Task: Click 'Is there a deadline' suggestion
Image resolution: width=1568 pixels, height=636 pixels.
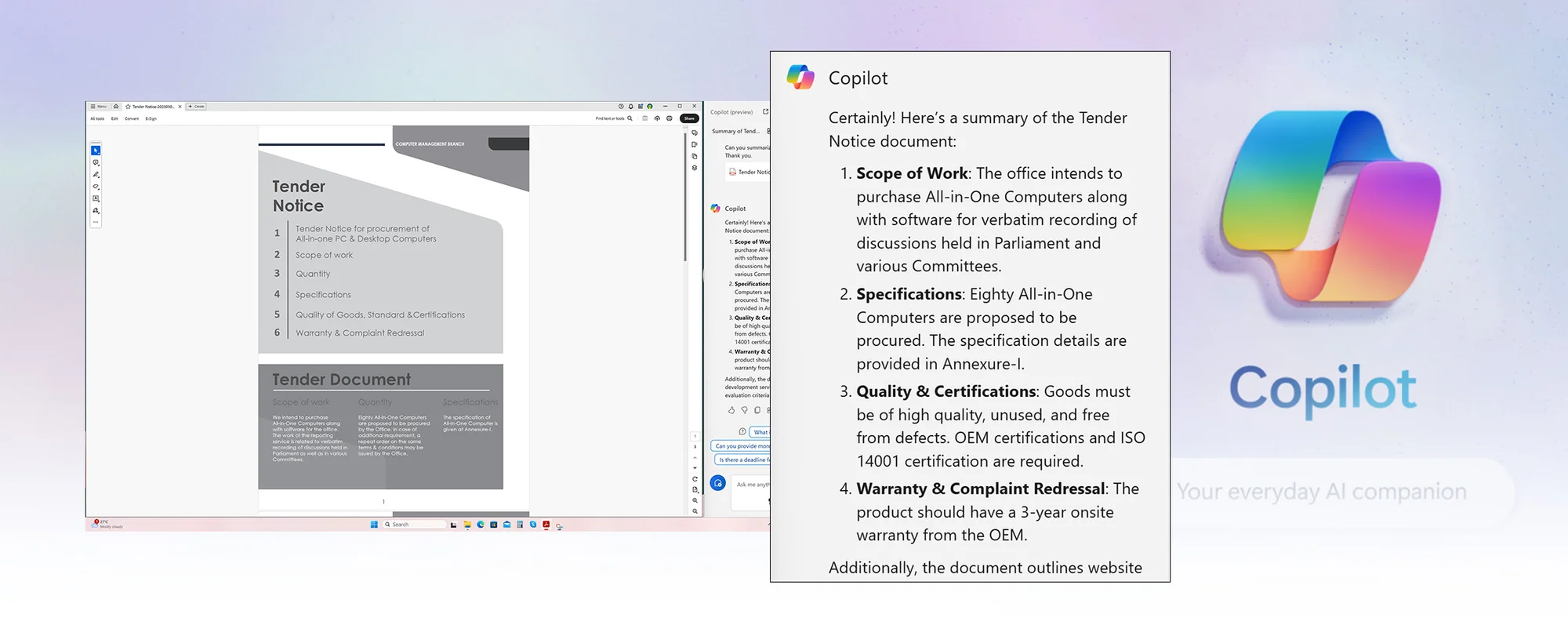Action: [x=743, y=460]
